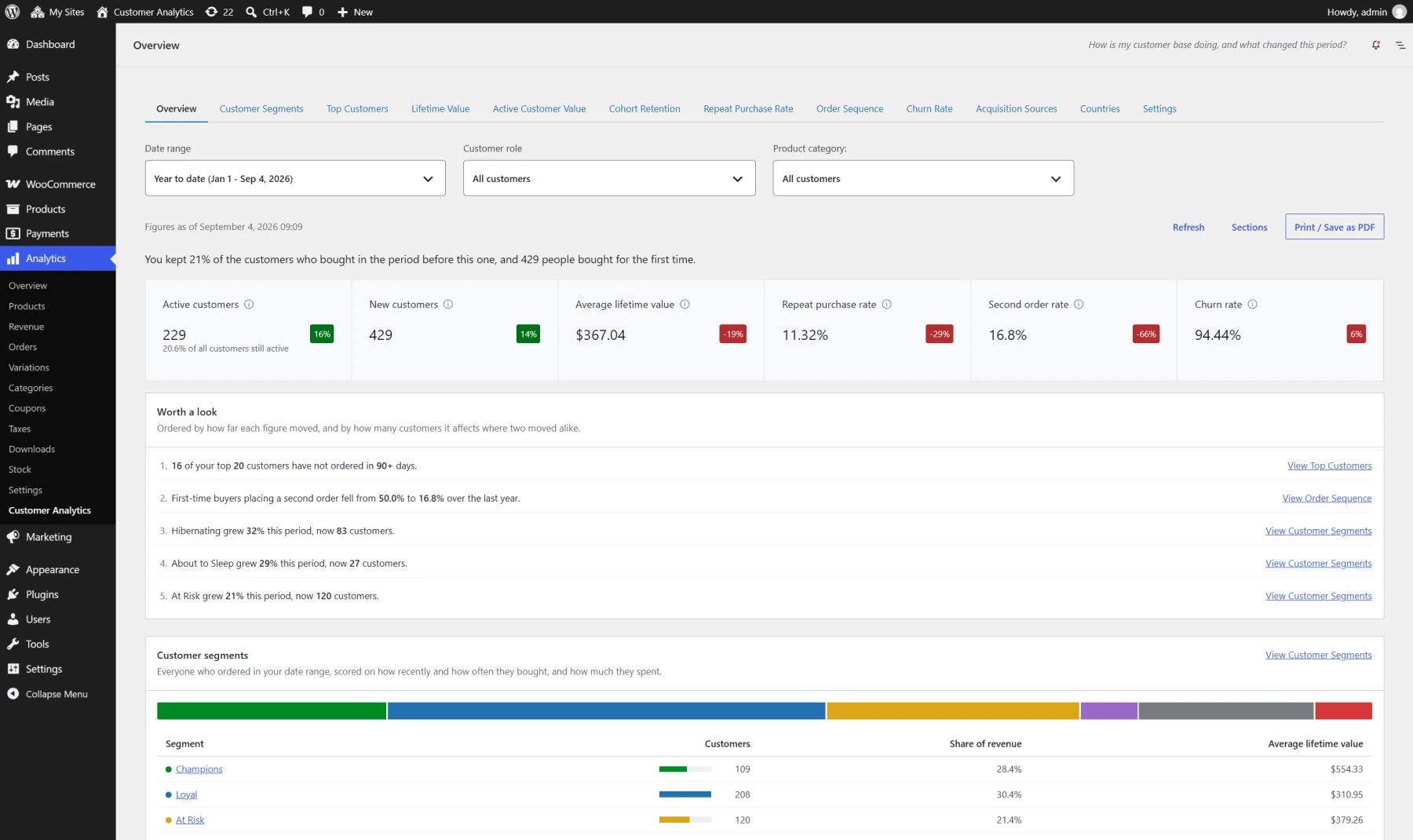1413x840 pixels.
Task: Click the green Champions bar segment
Action: (272, 710)
